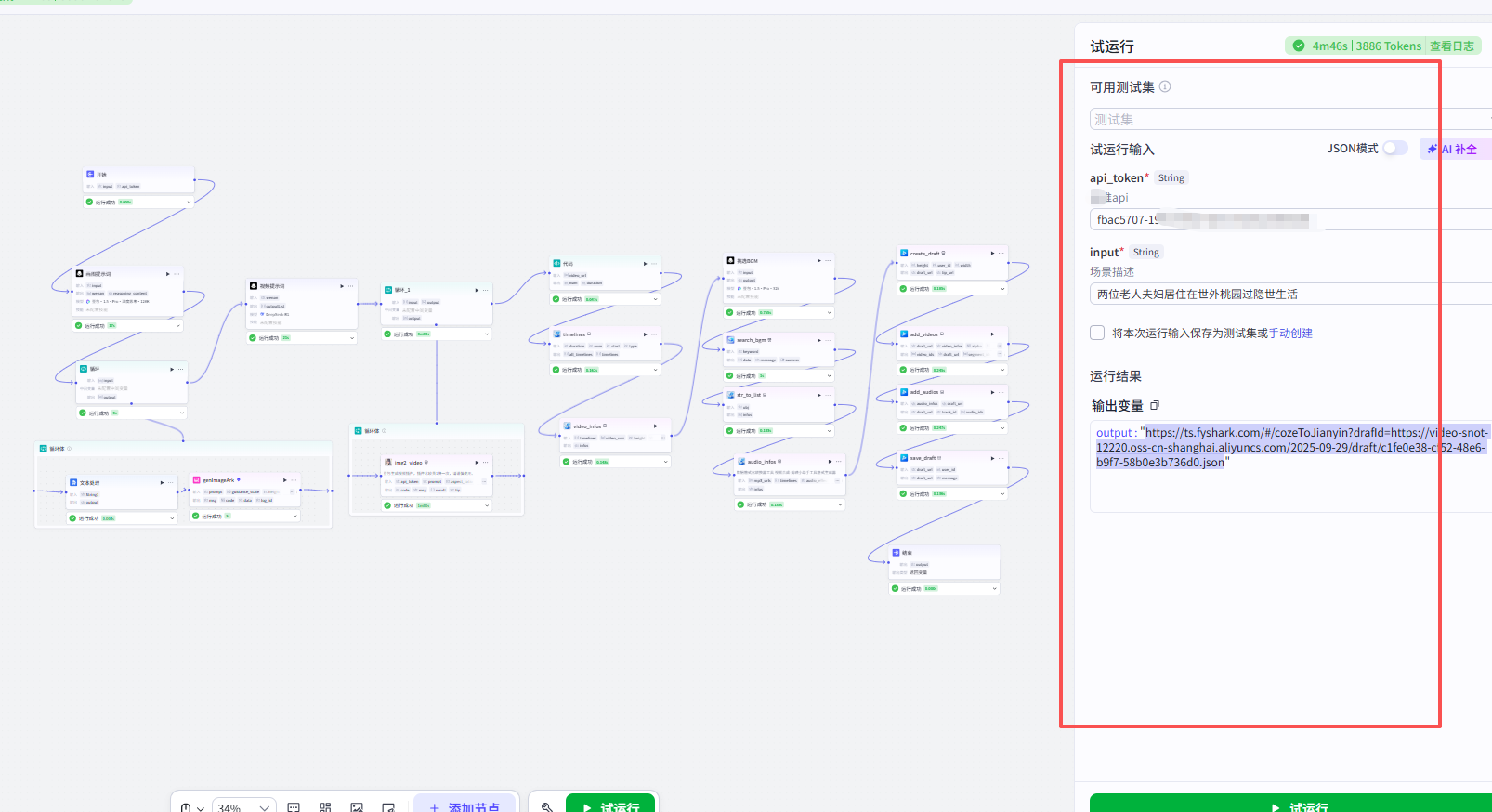The width and height of the screenshot is (1492, 812).
Task: Run the str_to_list node with its play icon
Action: tap(818, 395)
